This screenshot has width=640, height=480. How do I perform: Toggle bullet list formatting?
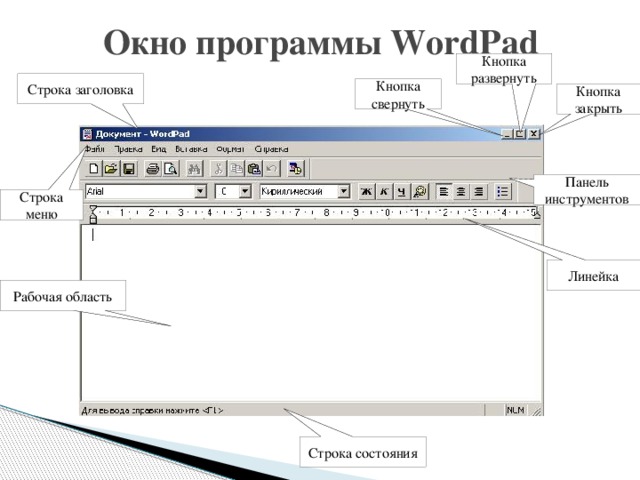pyautogui.click(x=503, y=191)
